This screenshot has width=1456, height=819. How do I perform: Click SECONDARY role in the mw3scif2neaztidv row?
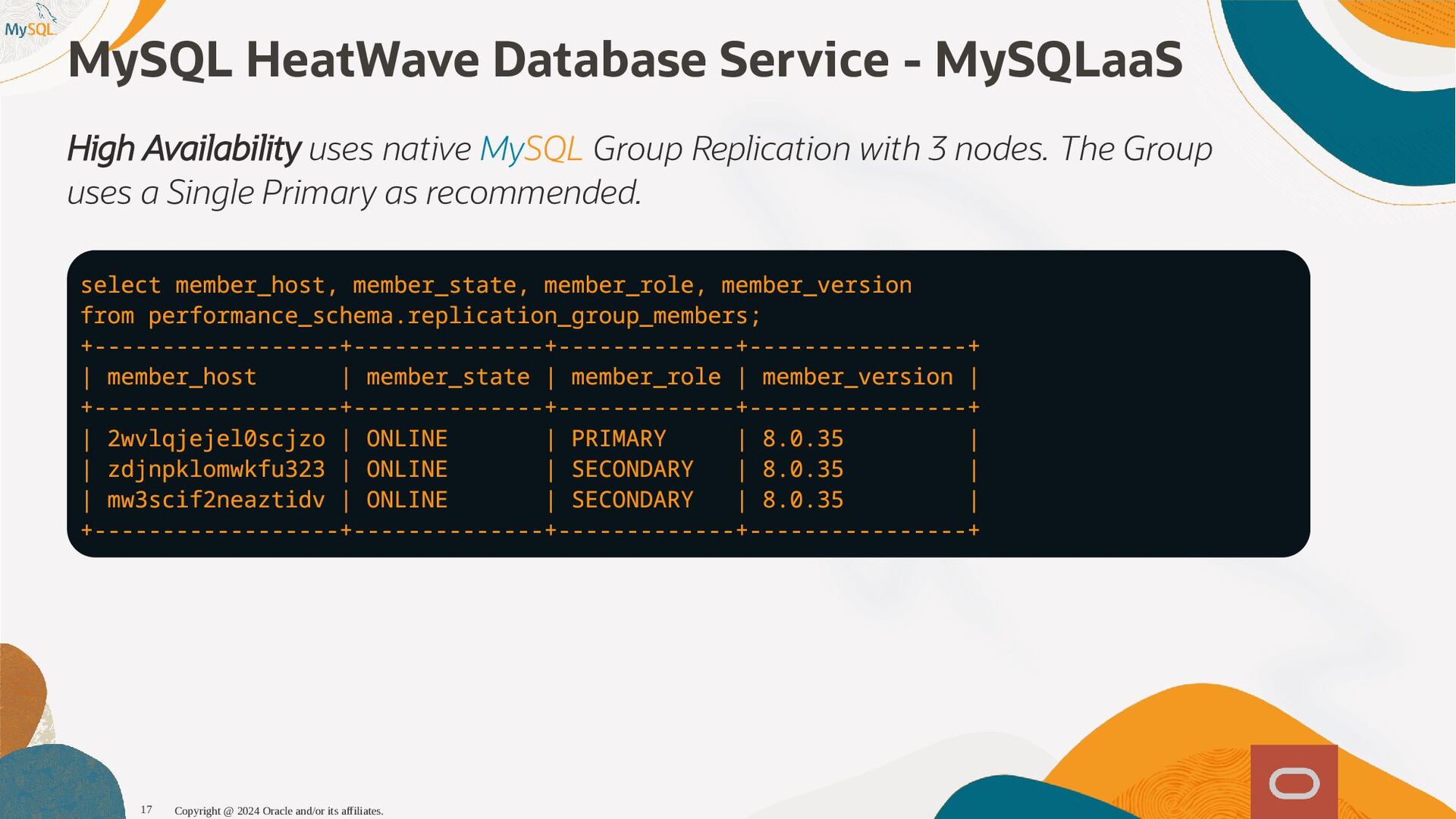632,500
